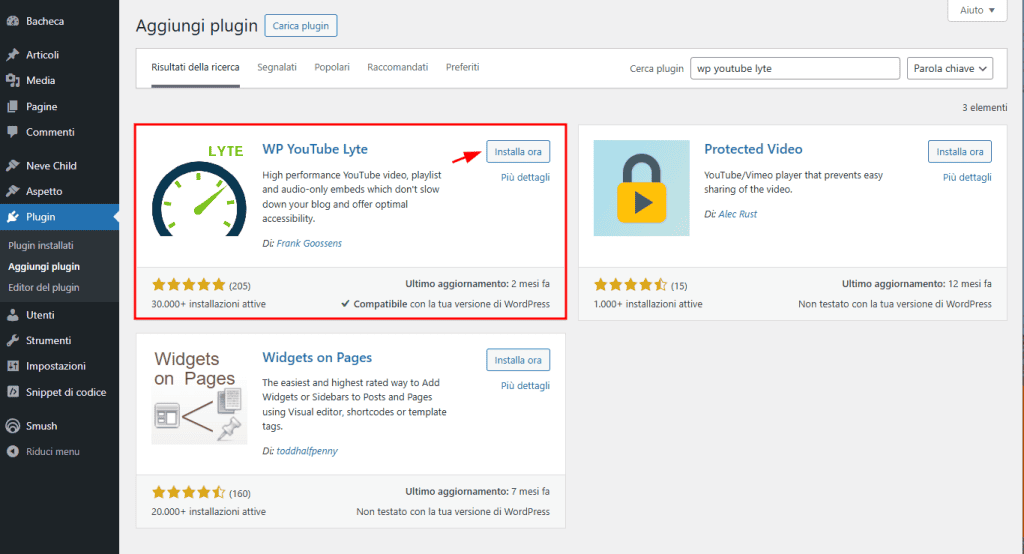This screenshot has height=554, width=1024.
Task: Switch to the Segnalati tab
Action: click(x=277, y=67)
